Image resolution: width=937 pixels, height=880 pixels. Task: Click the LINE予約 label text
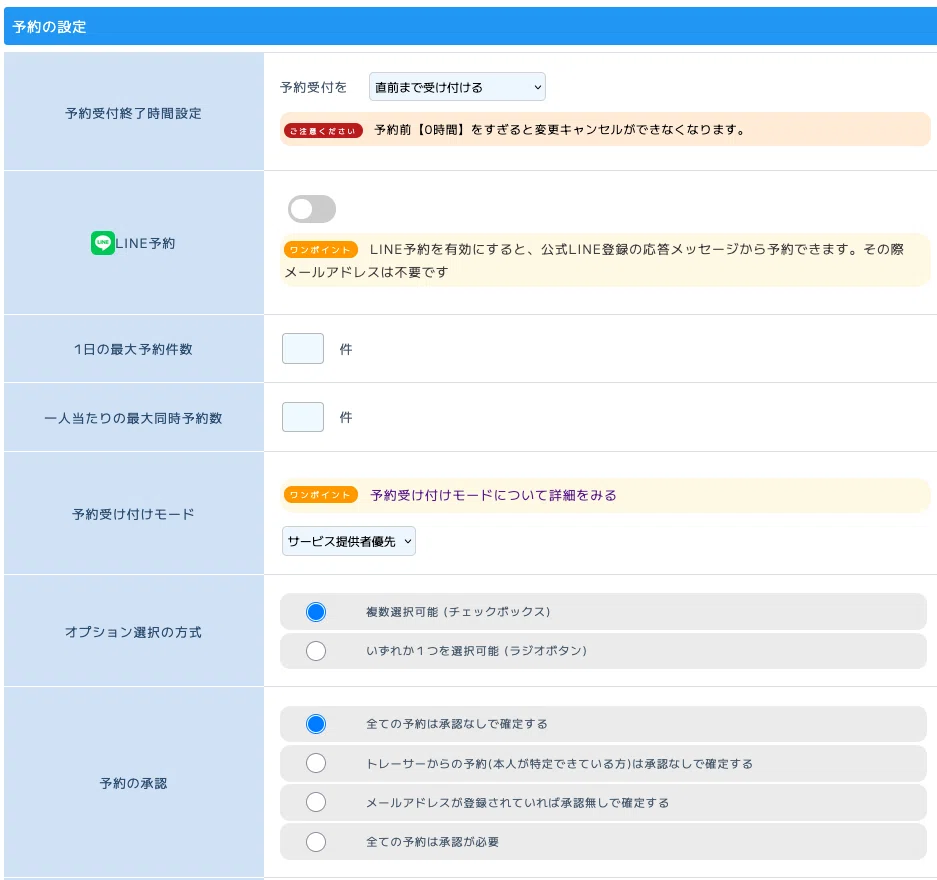(145, 243)
